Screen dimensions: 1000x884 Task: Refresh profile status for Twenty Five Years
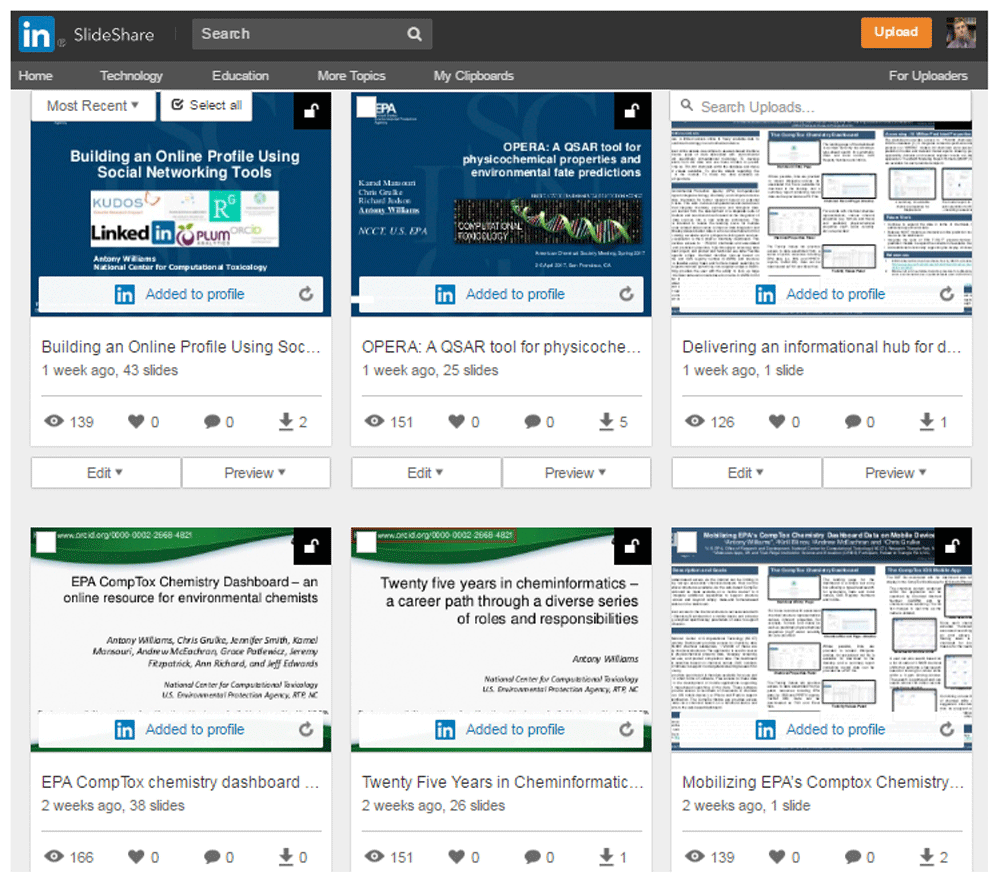tap(626, 729)
